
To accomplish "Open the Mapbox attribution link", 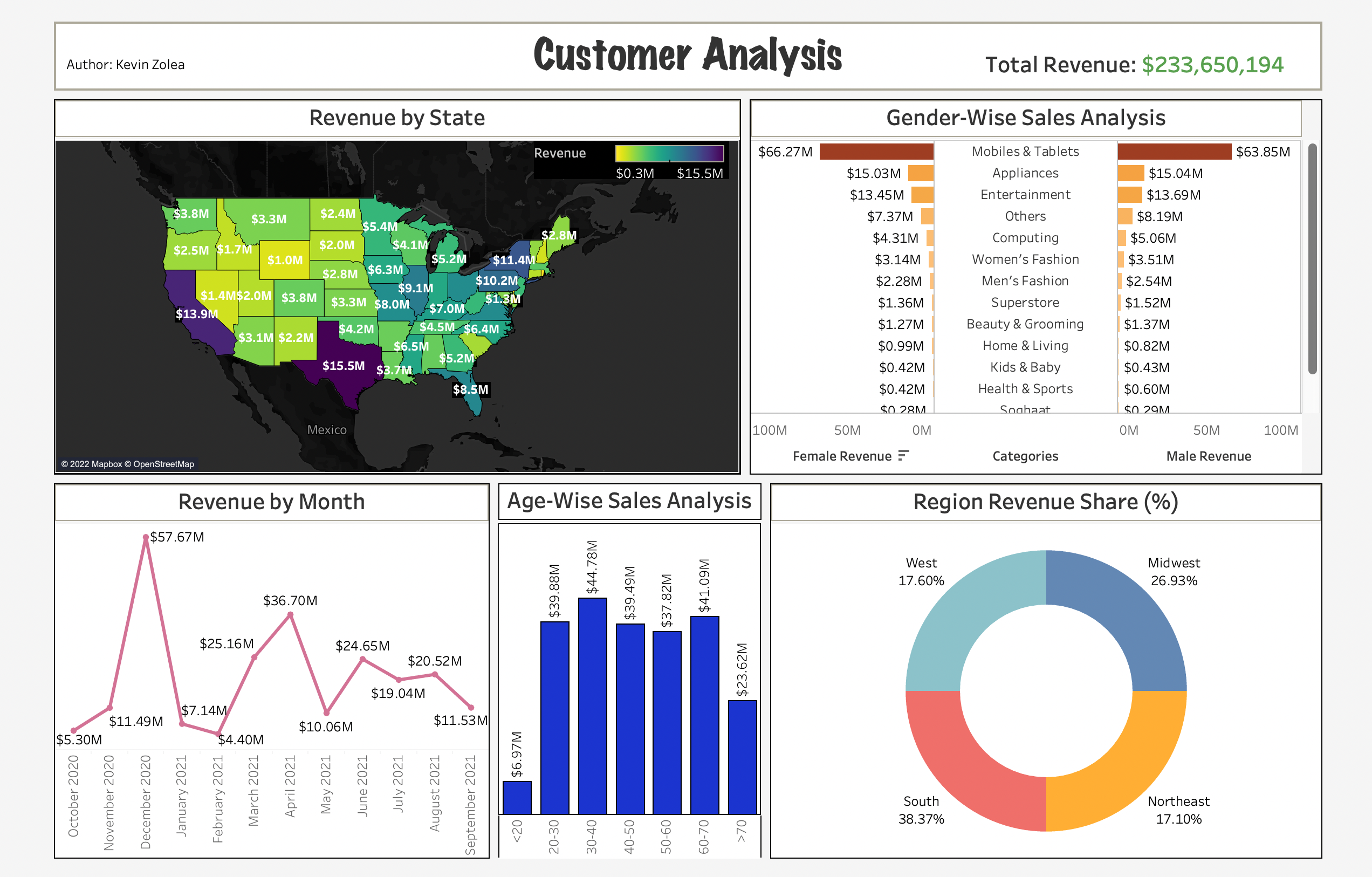I will pos(106,464).
